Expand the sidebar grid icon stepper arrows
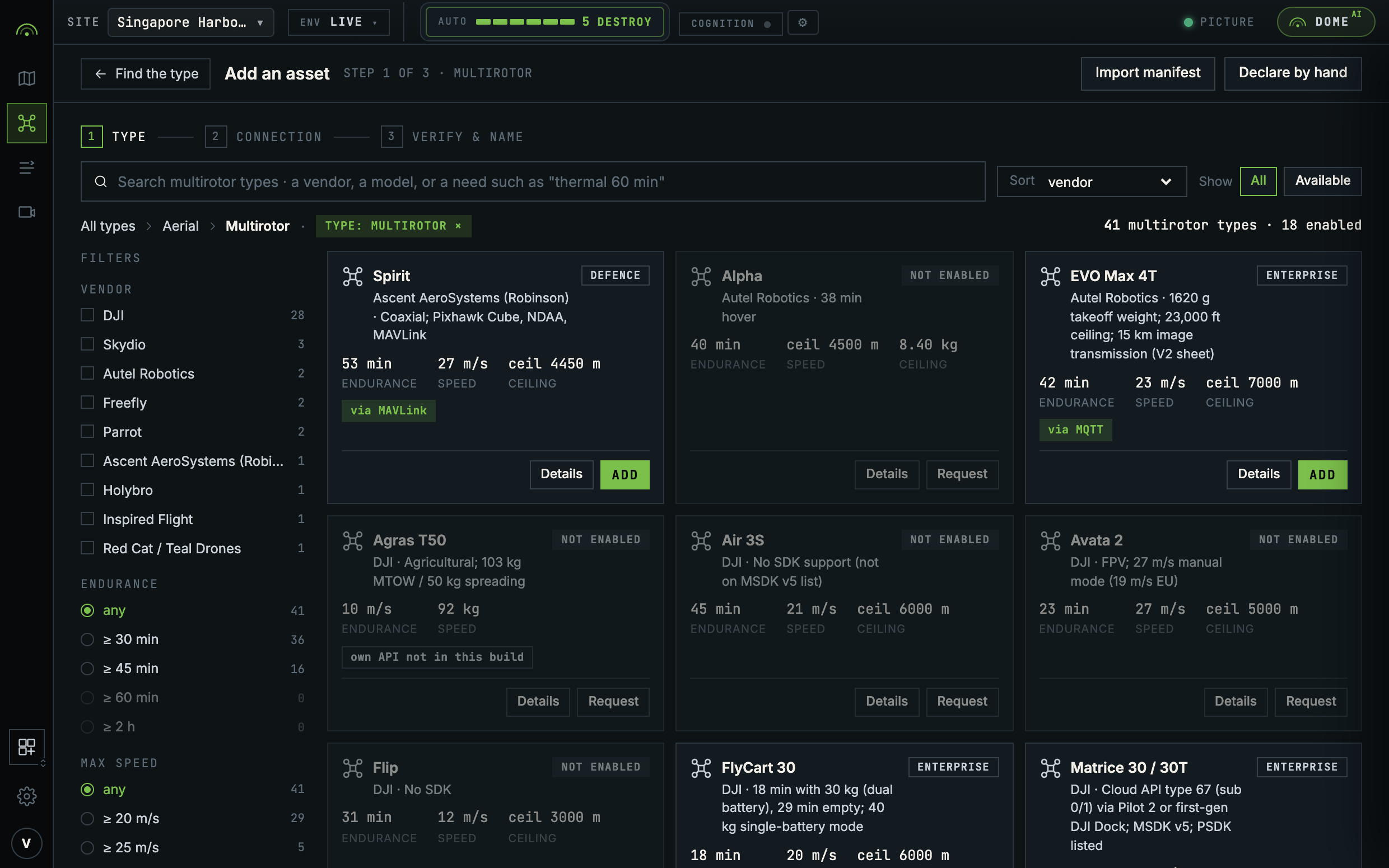1389x868 pixels. point(43,763)
